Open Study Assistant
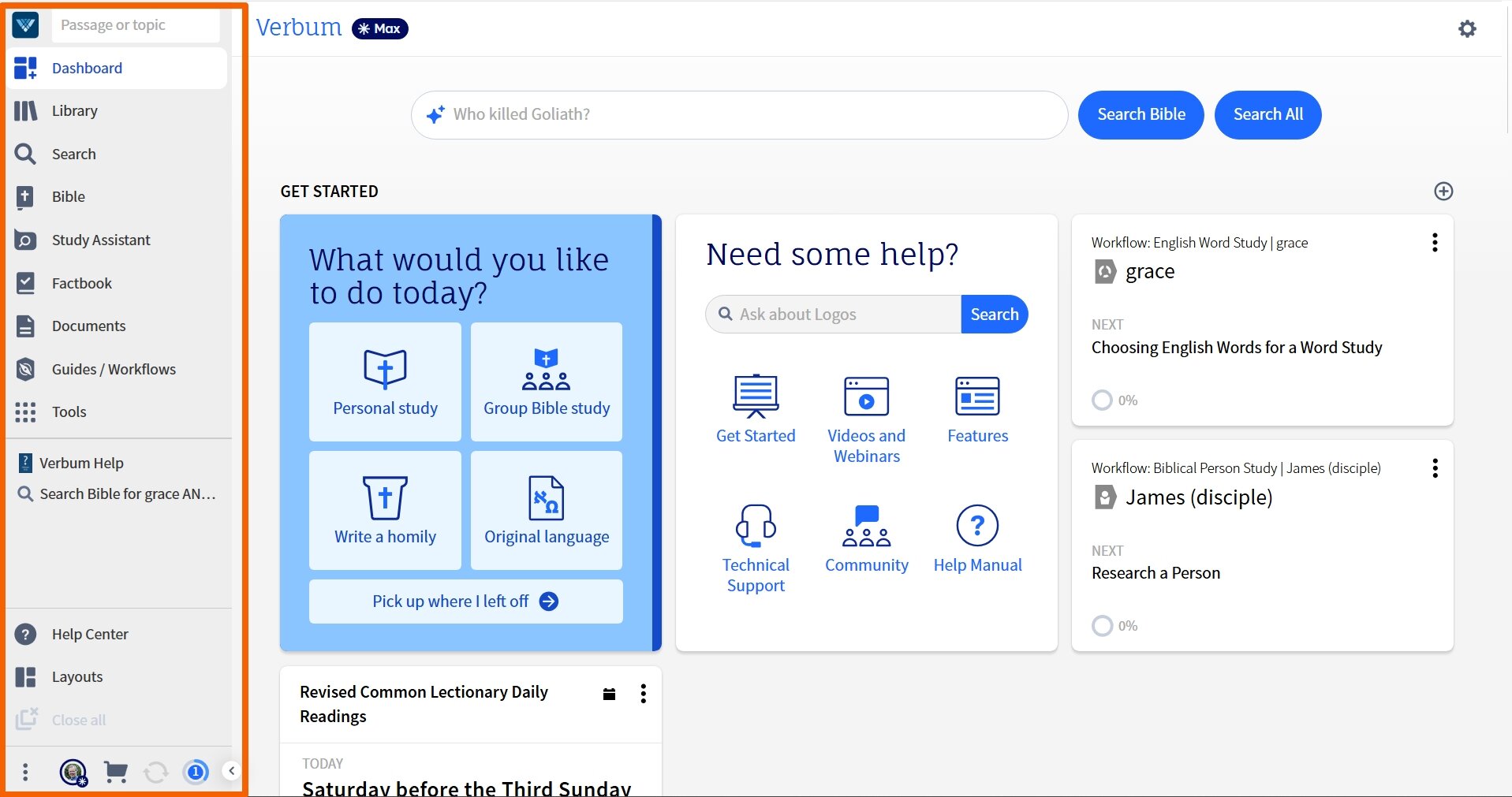The height and width of the screenshot is (797, 1512). pos(118,240)
